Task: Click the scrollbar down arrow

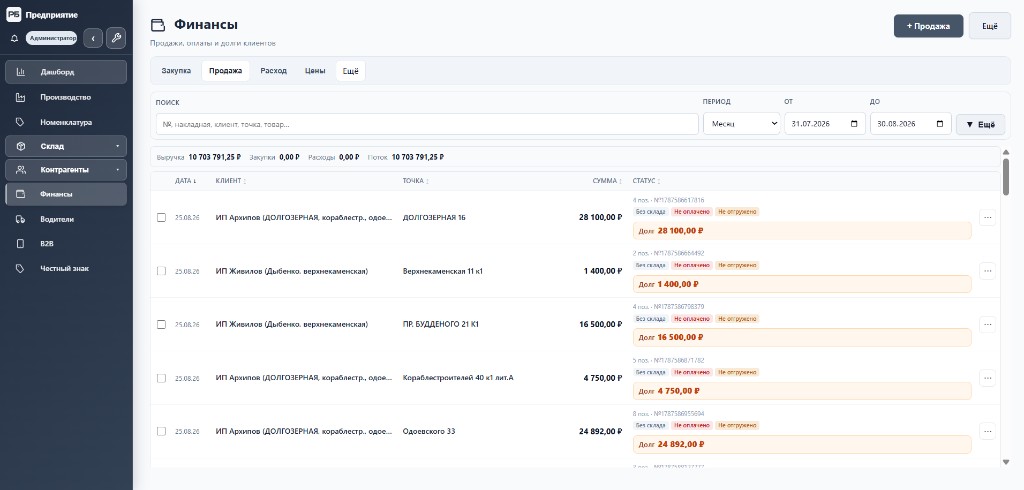Action: [x=1006, y=463]
